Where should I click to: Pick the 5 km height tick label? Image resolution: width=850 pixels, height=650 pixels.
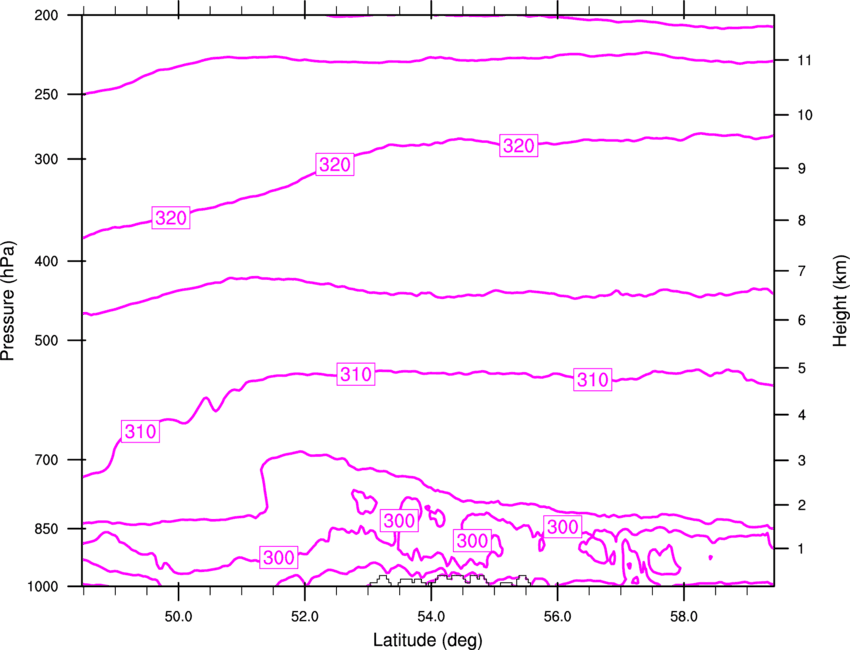pos(801,369)
